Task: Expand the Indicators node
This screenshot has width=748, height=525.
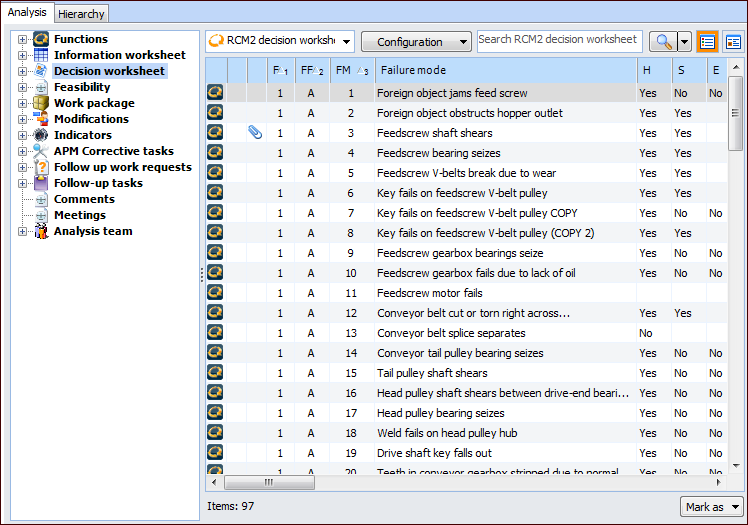Action: [22, 135]
